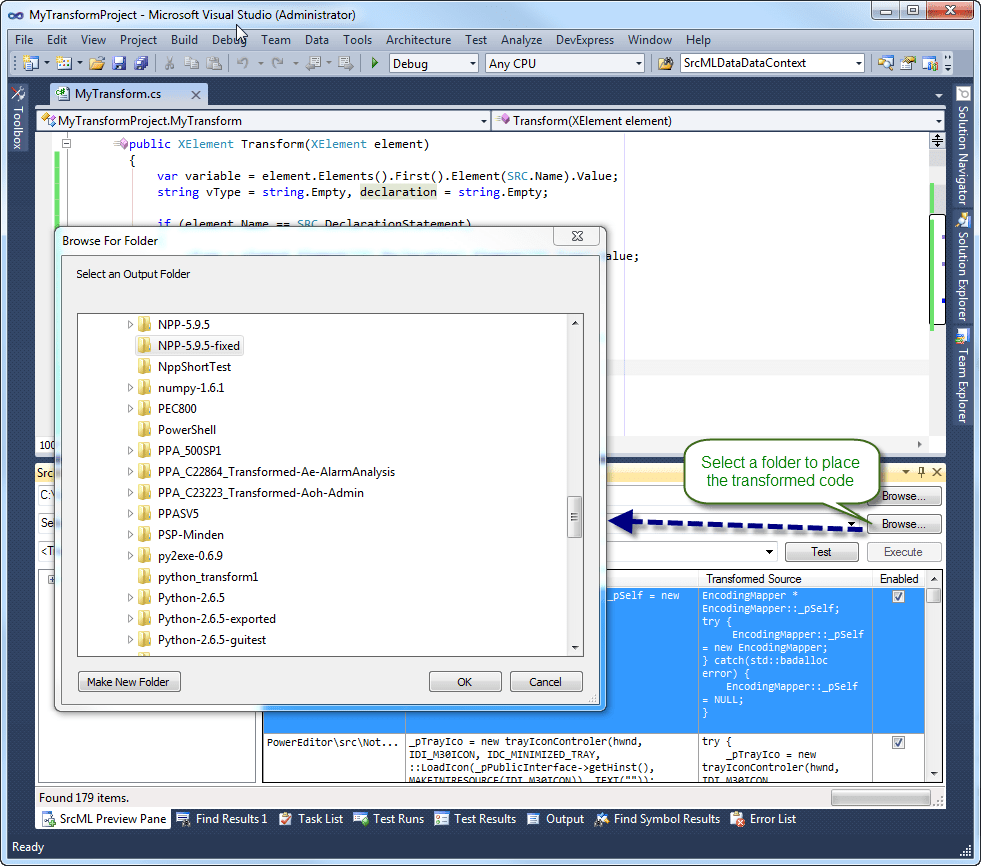
Task: Open the Architecture menu
Action: point(419,39)
